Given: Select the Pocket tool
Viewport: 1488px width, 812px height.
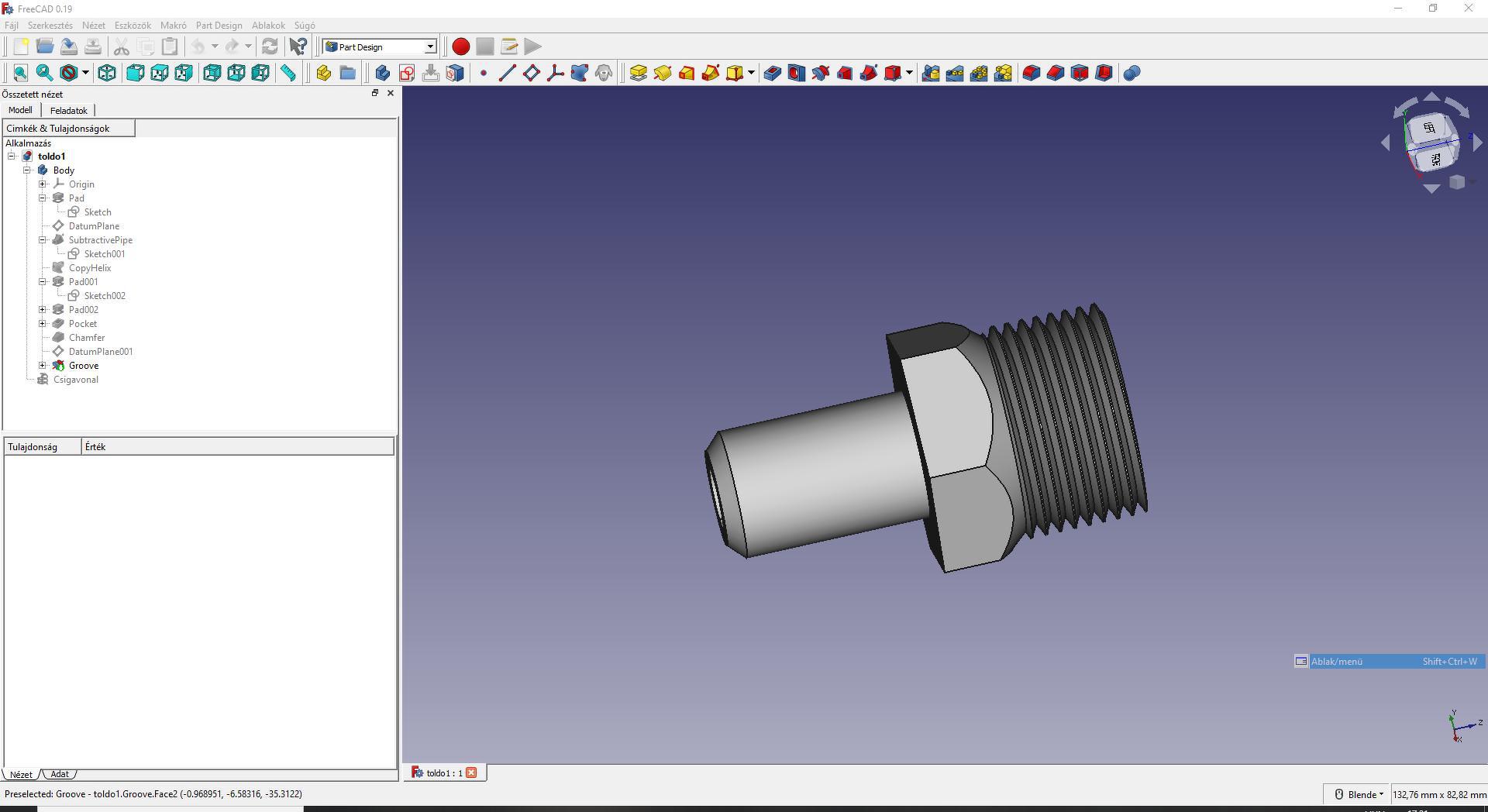Looking at the screenshot, I should (x=773, y=73).
